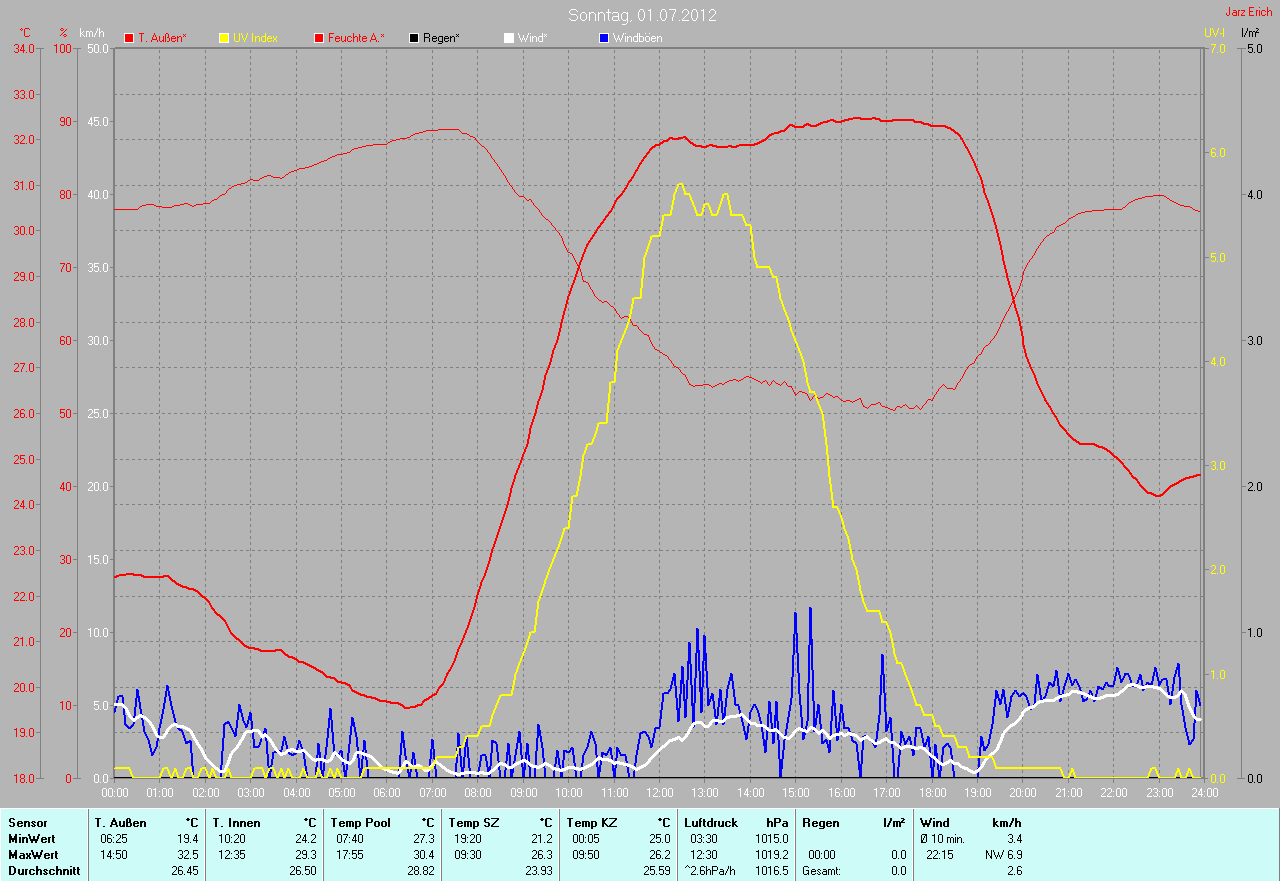Image resolution: width=1280 pixels, height=881 pixels.
Task: Click the 'Wind' table column header
Action: click(x=935, y=823)
